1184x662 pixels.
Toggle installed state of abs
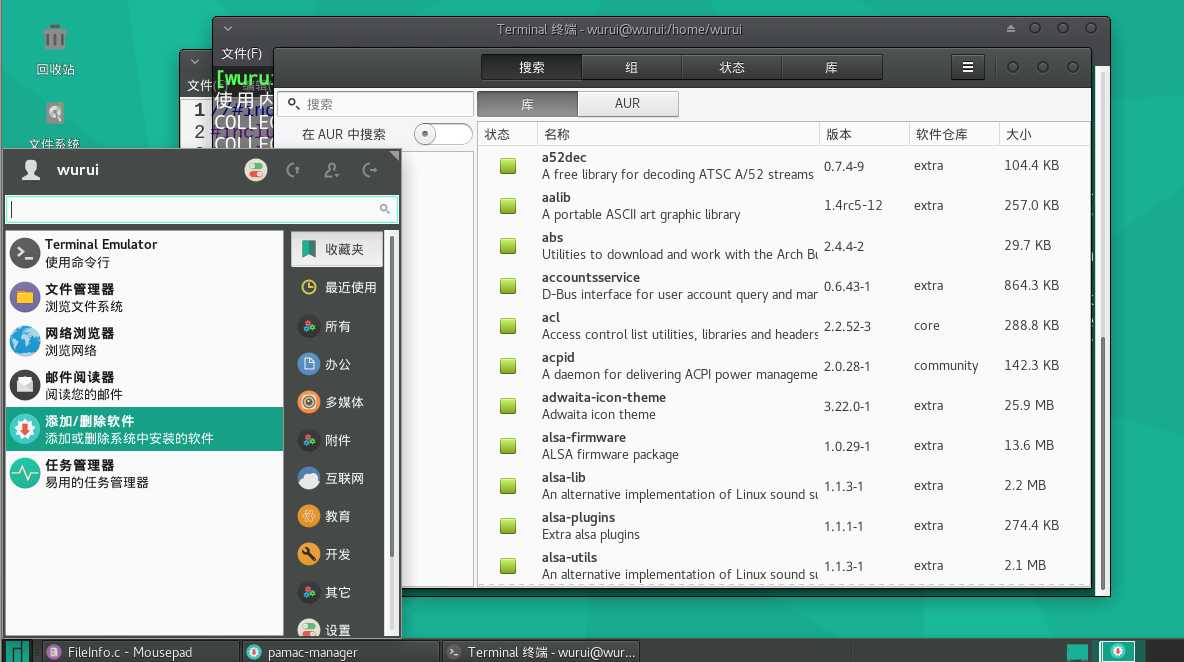pos(508,246)
